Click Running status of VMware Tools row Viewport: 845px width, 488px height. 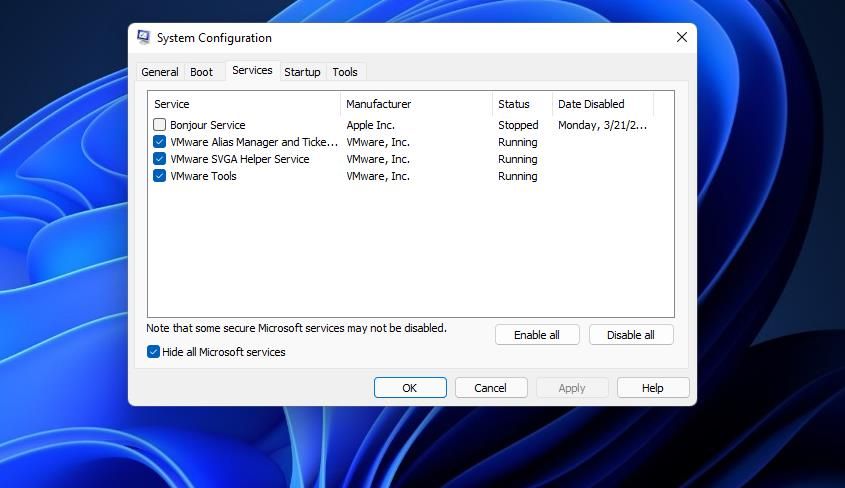517,176
